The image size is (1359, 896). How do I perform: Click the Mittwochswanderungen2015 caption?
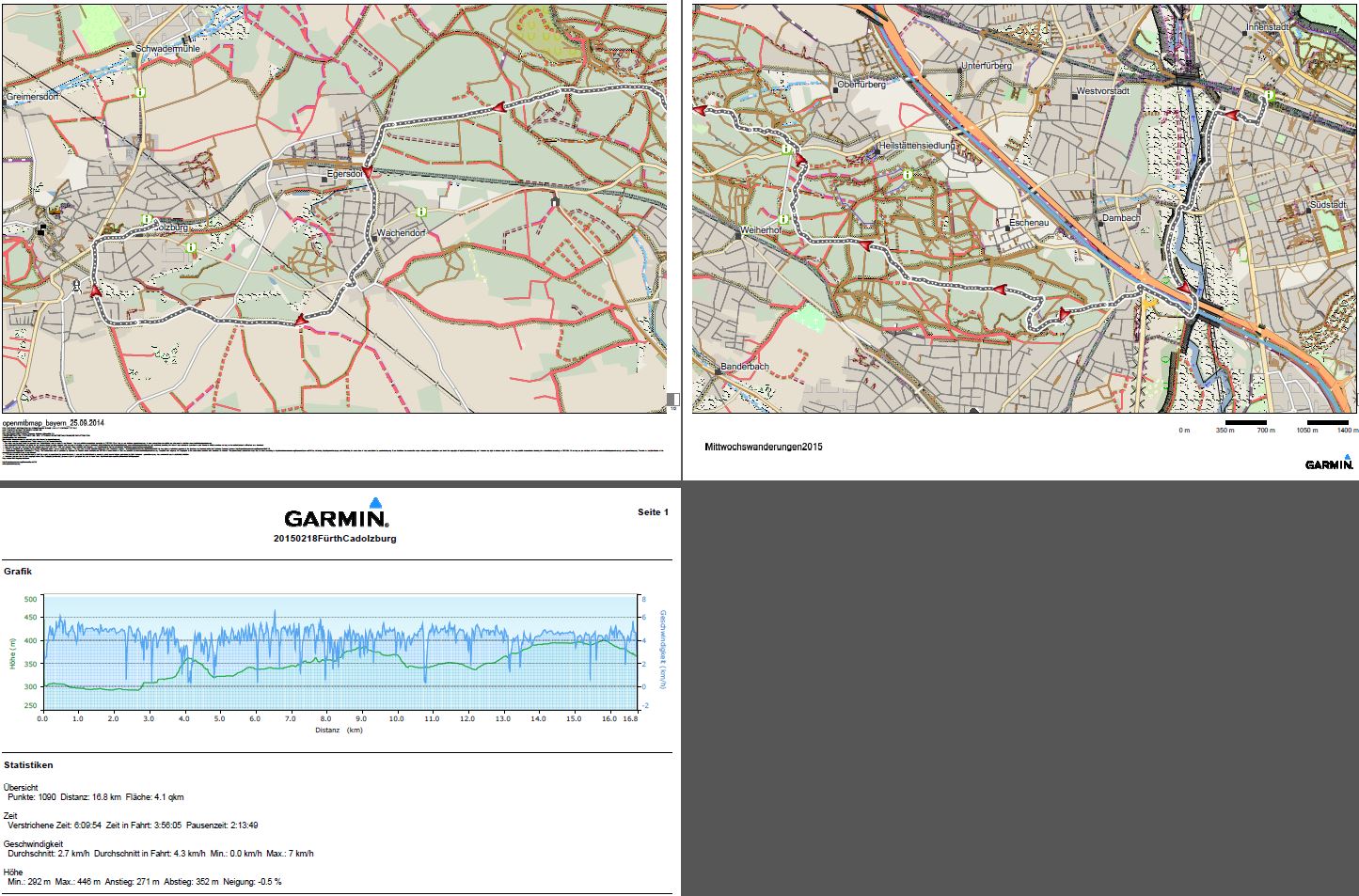[x=763, y=447]
